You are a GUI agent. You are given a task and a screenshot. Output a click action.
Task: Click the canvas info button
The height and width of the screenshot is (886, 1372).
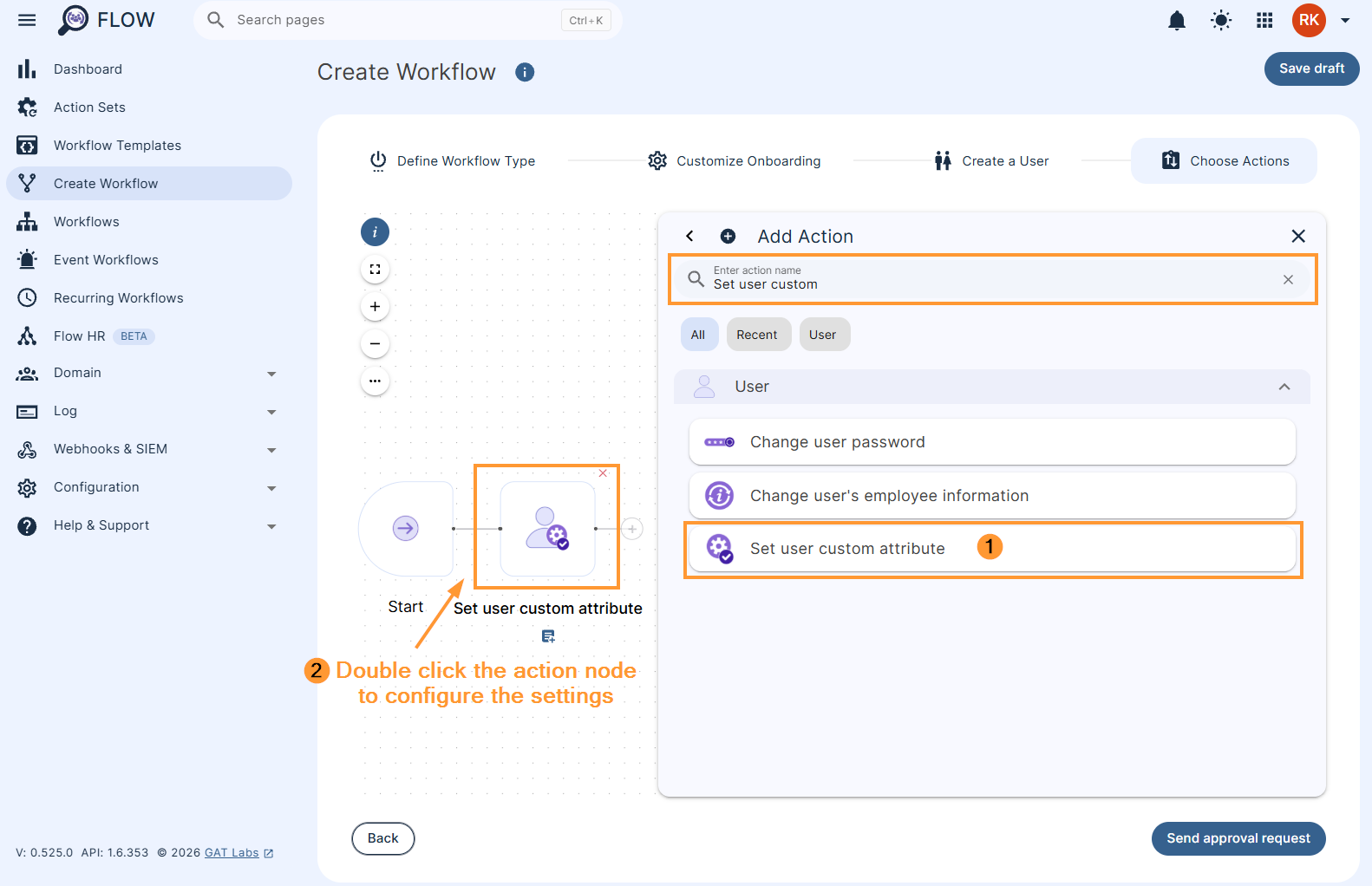(375, 232)
